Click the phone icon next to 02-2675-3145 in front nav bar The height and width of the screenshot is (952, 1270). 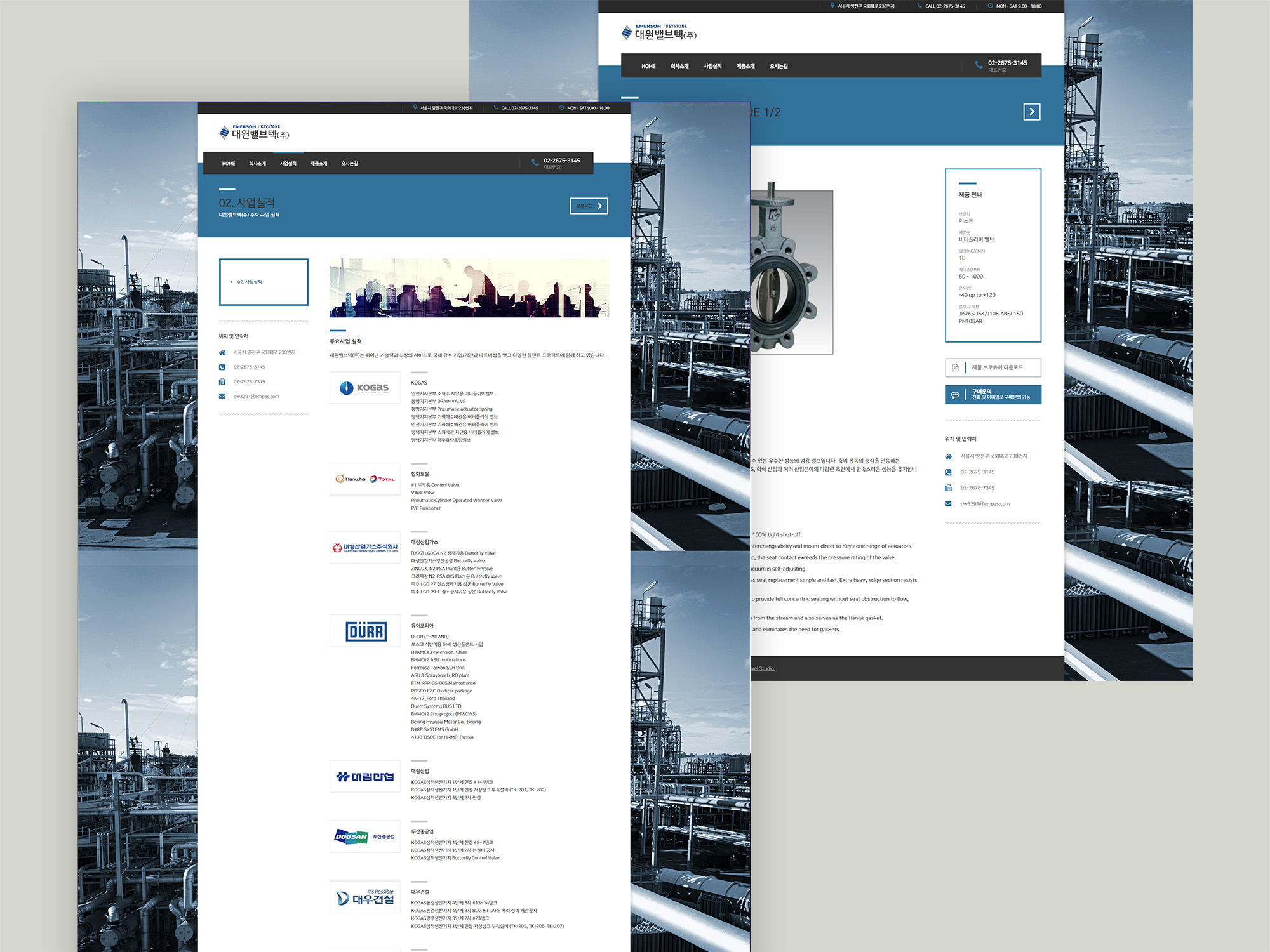coord(535,162)
